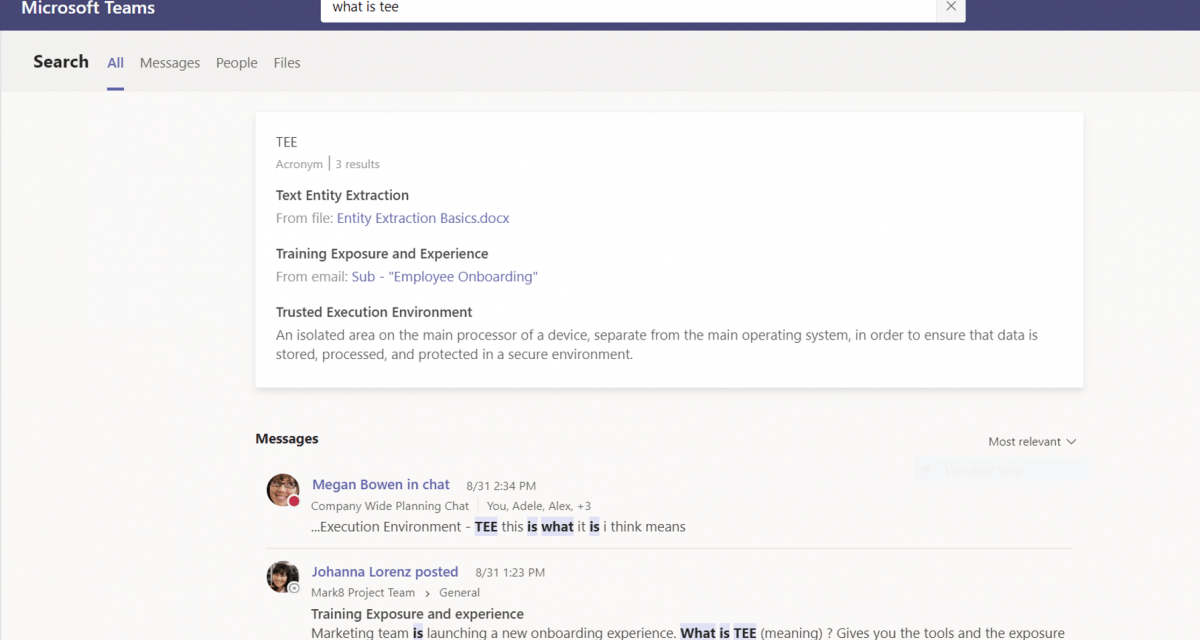1200x640 pixels.
Task: Select the Text Entity Extraction definition heading
Action: click(342, 196)
